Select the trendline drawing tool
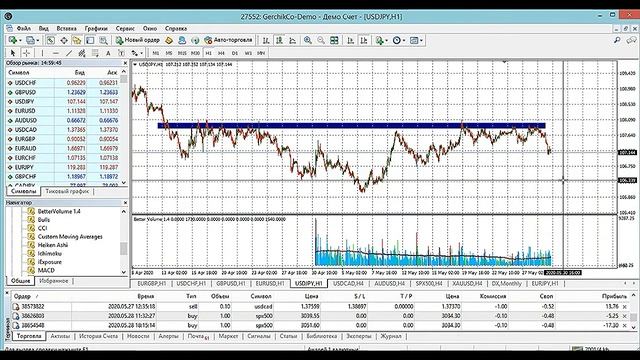 click(x=69, y=53)
